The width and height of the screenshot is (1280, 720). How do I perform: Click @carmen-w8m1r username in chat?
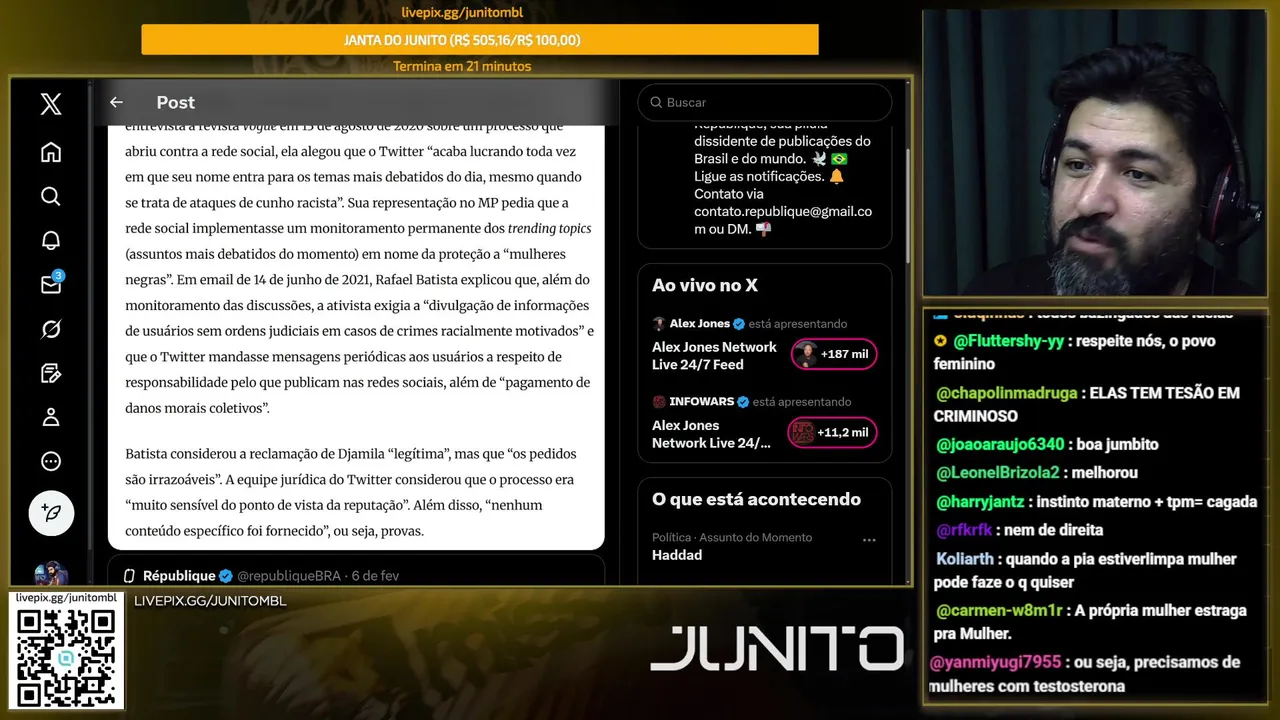(x=999, y=610)
